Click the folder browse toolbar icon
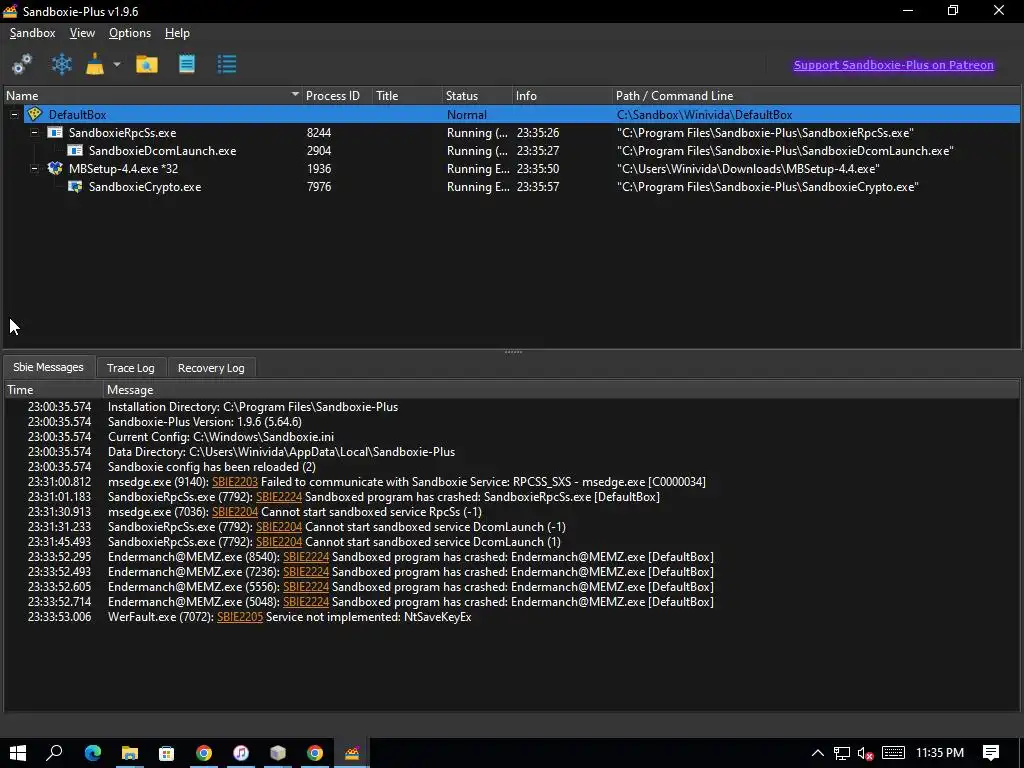This screenshot has height=768, width=1024. [x=147, y=64]
